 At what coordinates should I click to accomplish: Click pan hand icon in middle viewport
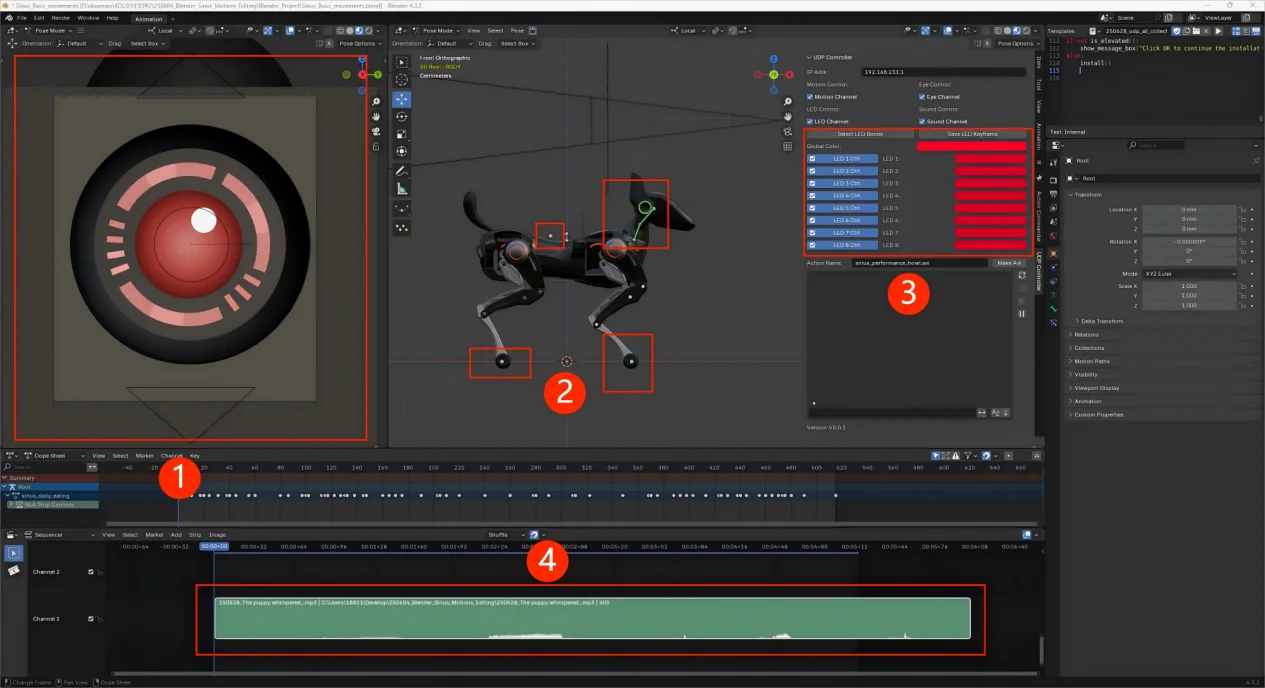788,117
